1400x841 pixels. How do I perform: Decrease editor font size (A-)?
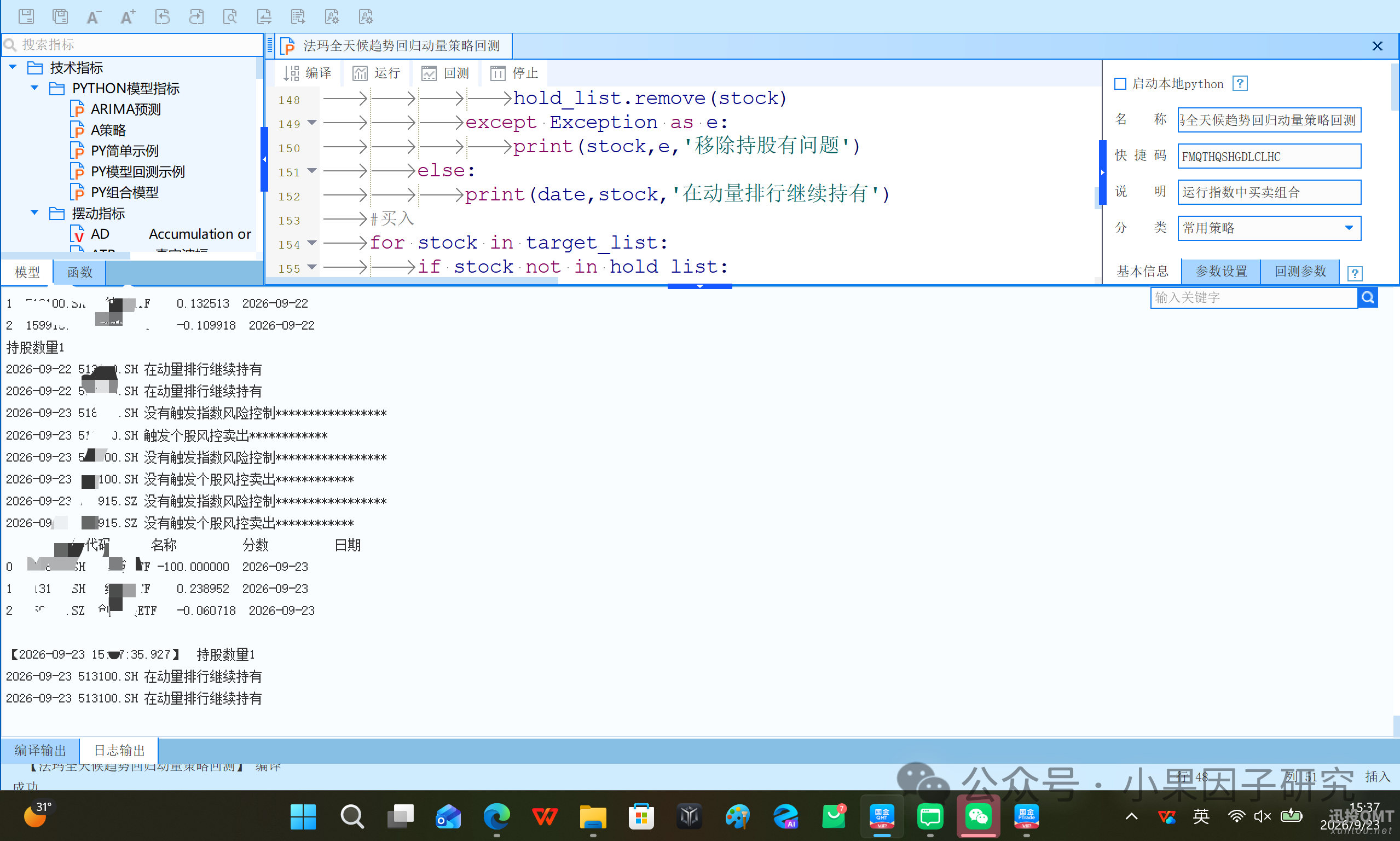pyautogui.click(x=94, y=16)
